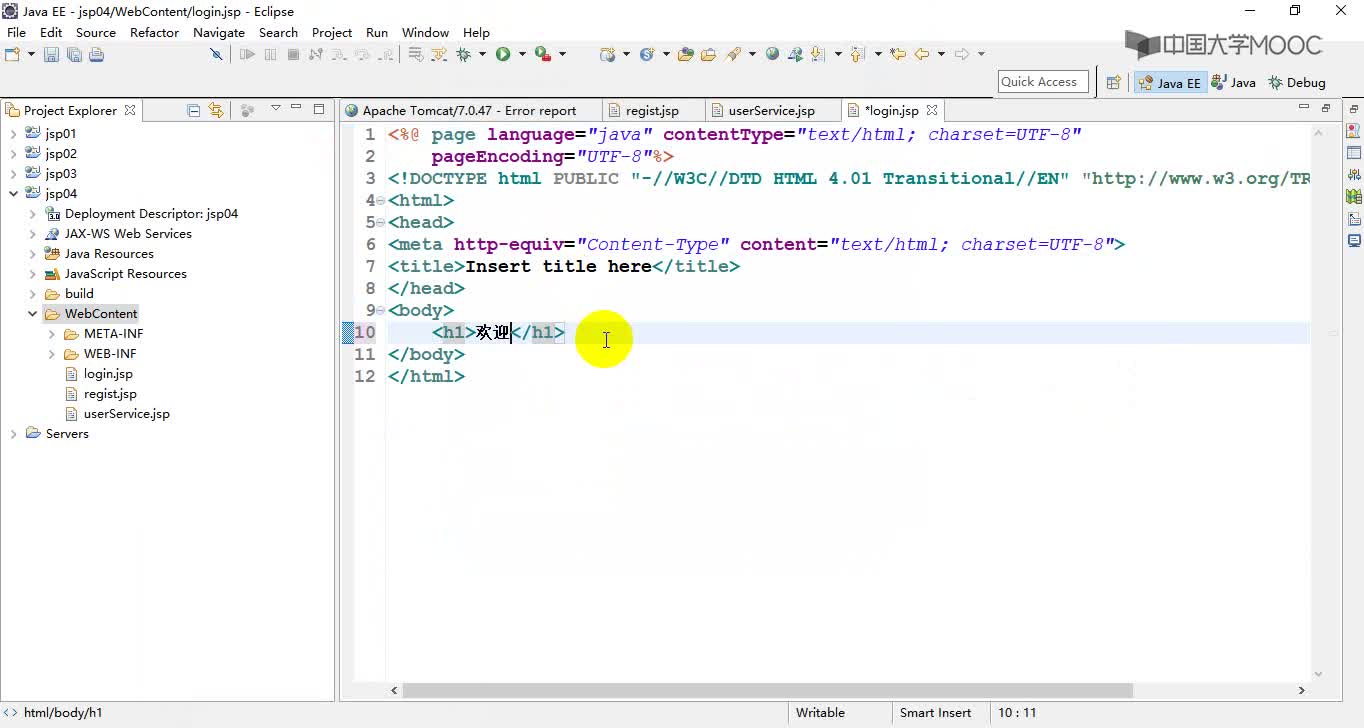Maximize the Project Explorer panel
1364x728 pixels.
pyautogui.click(x=319, y=108)
